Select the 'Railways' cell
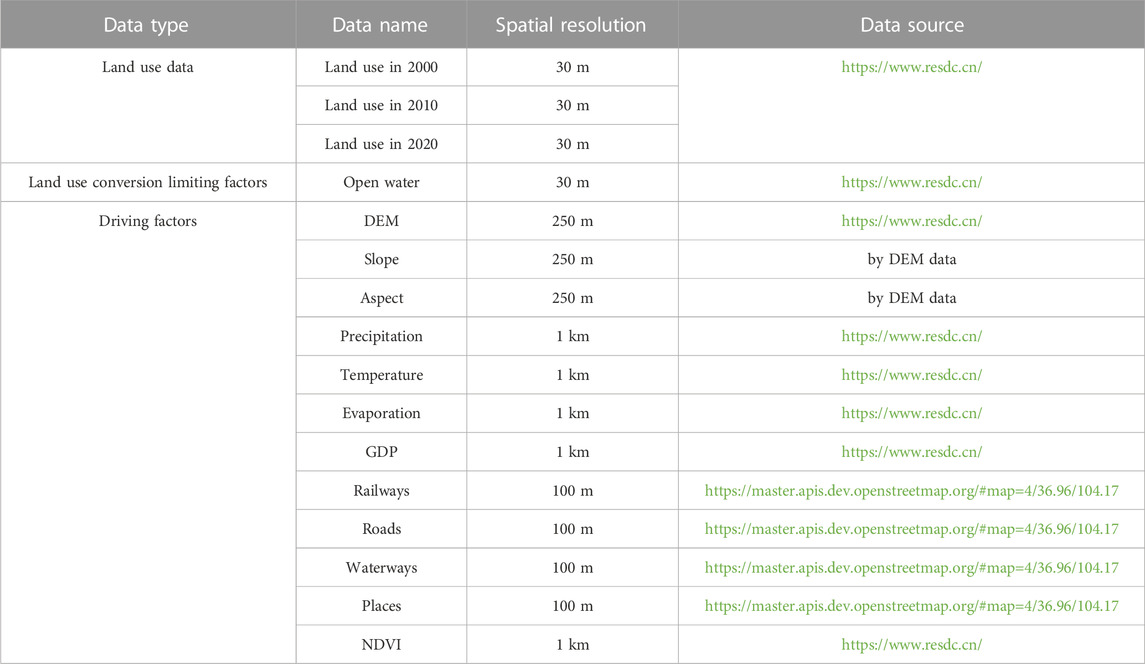This screenshot has height=664, width=1145. (381, 491)
